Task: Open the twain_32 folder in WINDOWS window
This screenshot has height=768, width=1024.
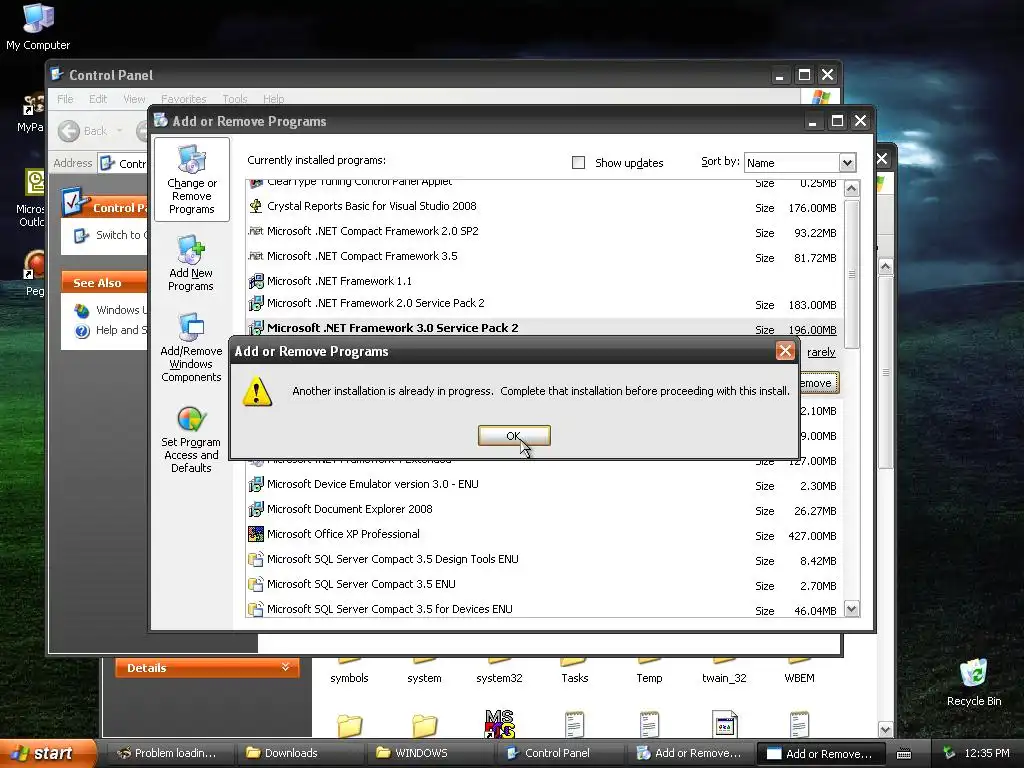Action: [x=724, y=671]
